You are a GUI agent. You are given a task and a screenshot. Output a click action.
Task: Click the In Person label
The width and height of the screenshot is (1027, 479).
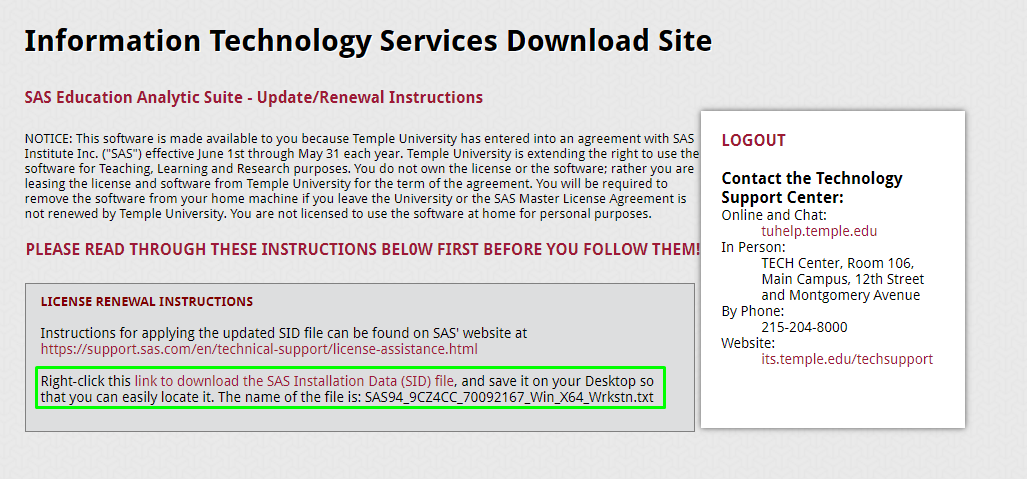[753, 247]
